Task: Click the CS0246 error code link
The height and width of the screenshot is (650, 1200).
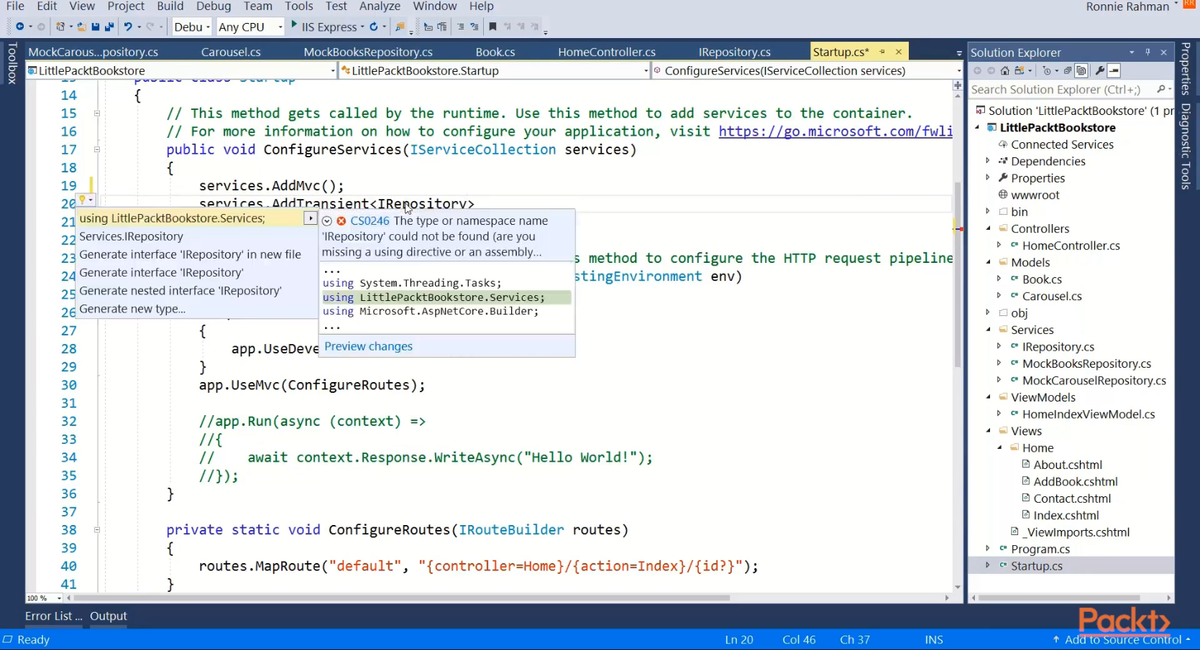Action: tap(370, 221)
